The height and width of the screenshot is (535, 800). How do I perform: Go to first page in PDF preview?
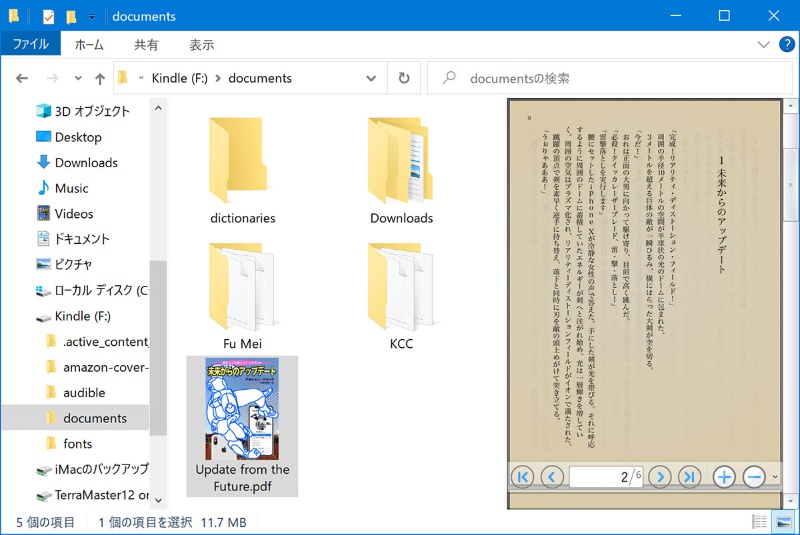point(522,477)
